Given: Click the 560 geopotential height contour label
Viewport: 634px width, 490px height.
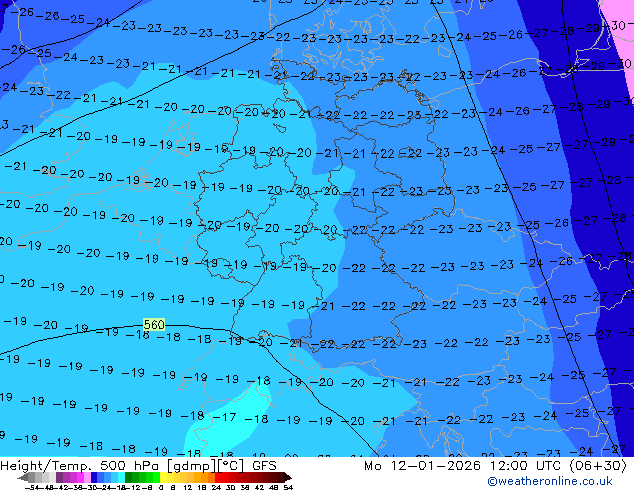Looking at the screenshot, I should click(154, 325).
